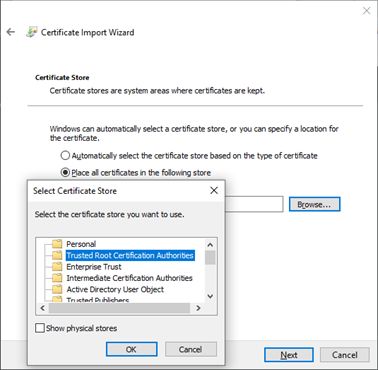Screen dimensions: 378x370
Task: Enable Show physical stores checkbox
Action: click(x=40, y=328)
